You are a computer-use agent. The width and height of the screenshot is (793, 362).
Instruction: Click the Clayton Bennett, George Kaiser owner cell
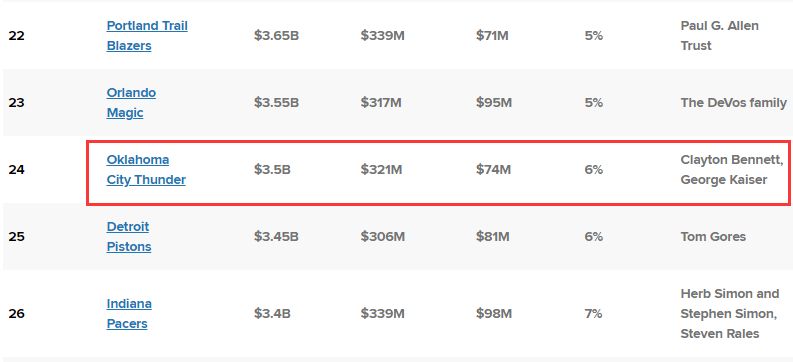732,169
